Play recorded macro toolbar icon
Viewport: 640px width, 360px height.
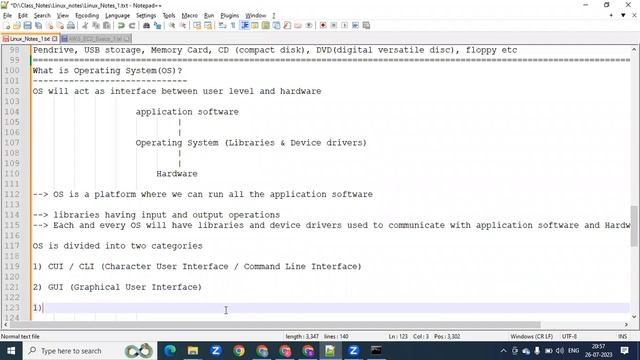coord(344,26)
